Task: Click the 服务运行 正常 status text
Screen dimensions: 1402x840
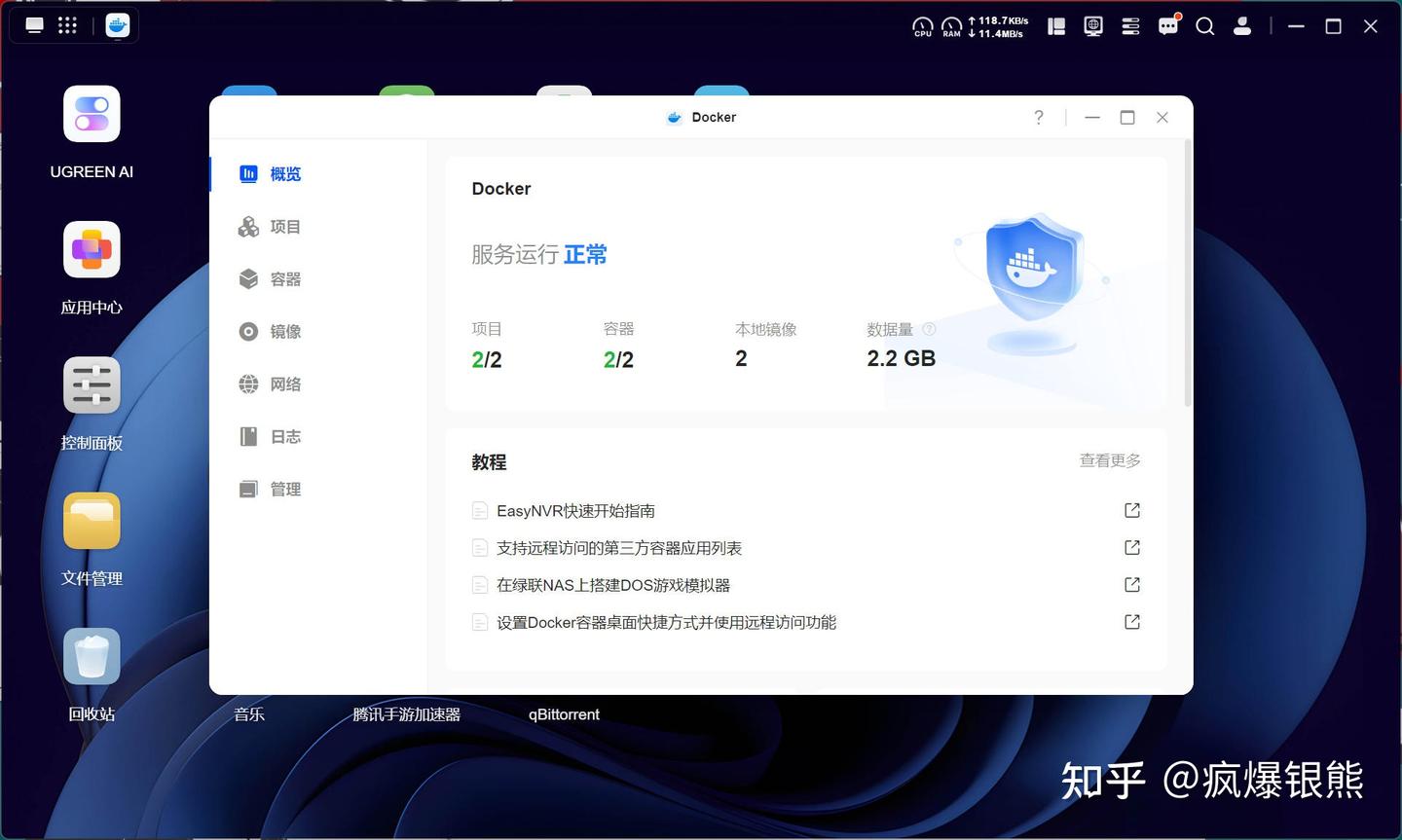Action: coord(539,255)
